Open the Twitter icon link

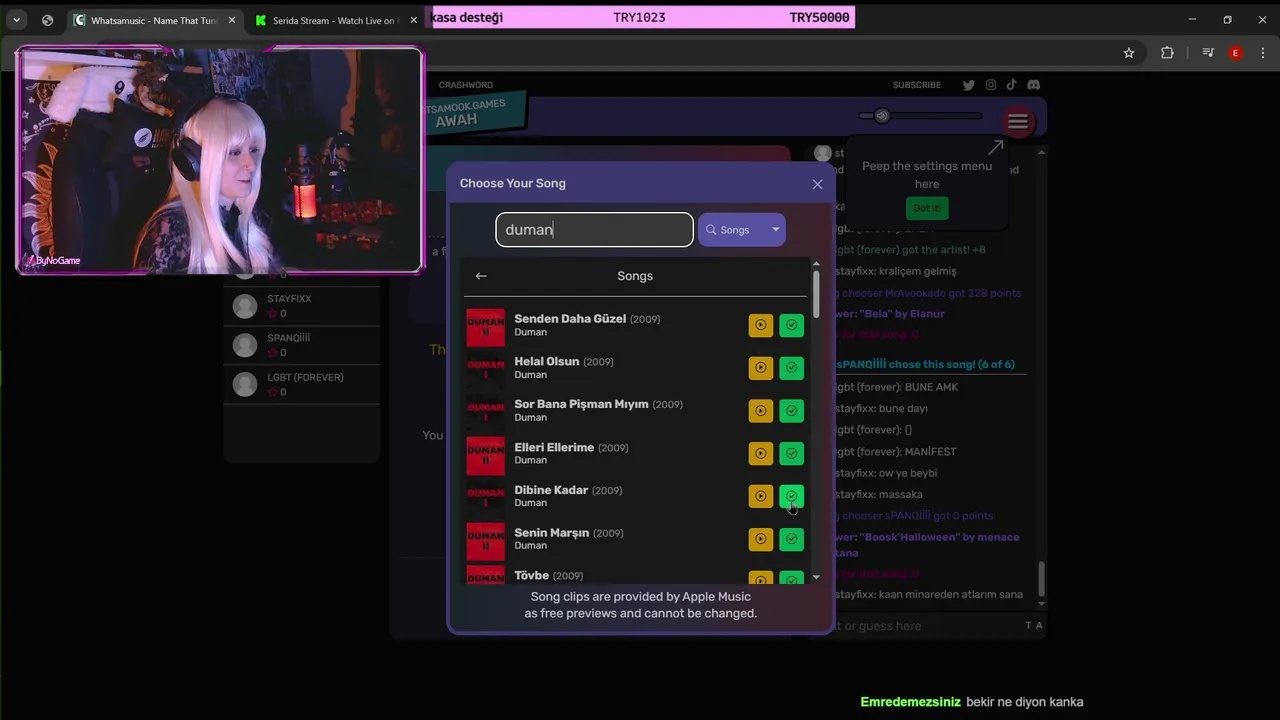[x=968, y=85]
